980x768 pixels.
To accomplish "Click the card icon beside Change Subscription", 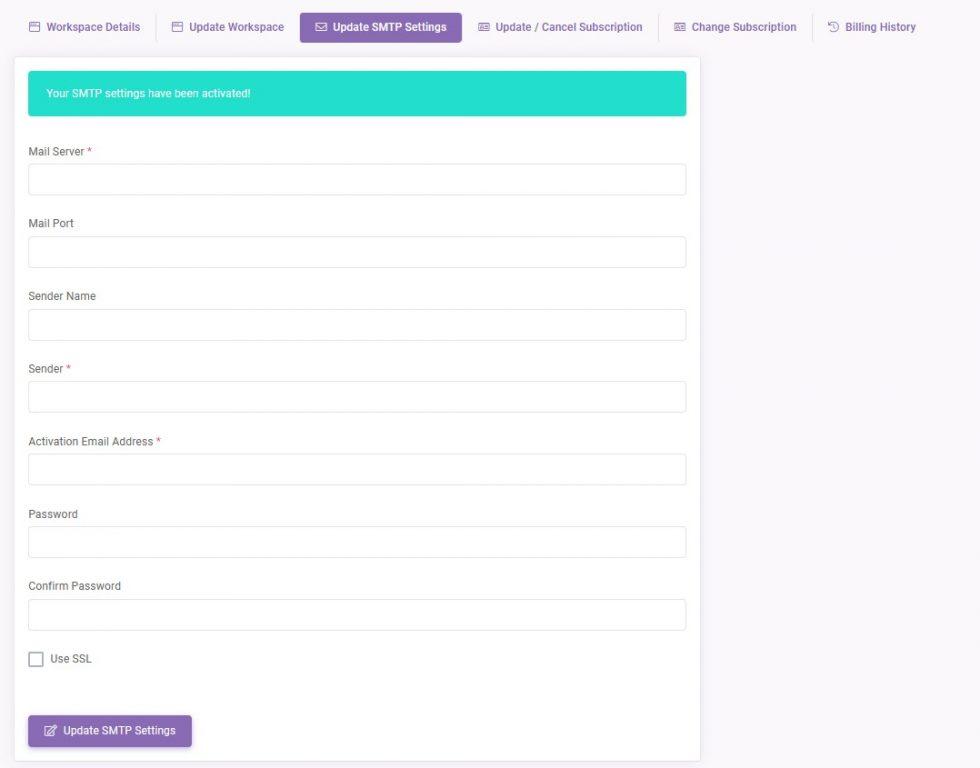I will (x=680, y=27).
